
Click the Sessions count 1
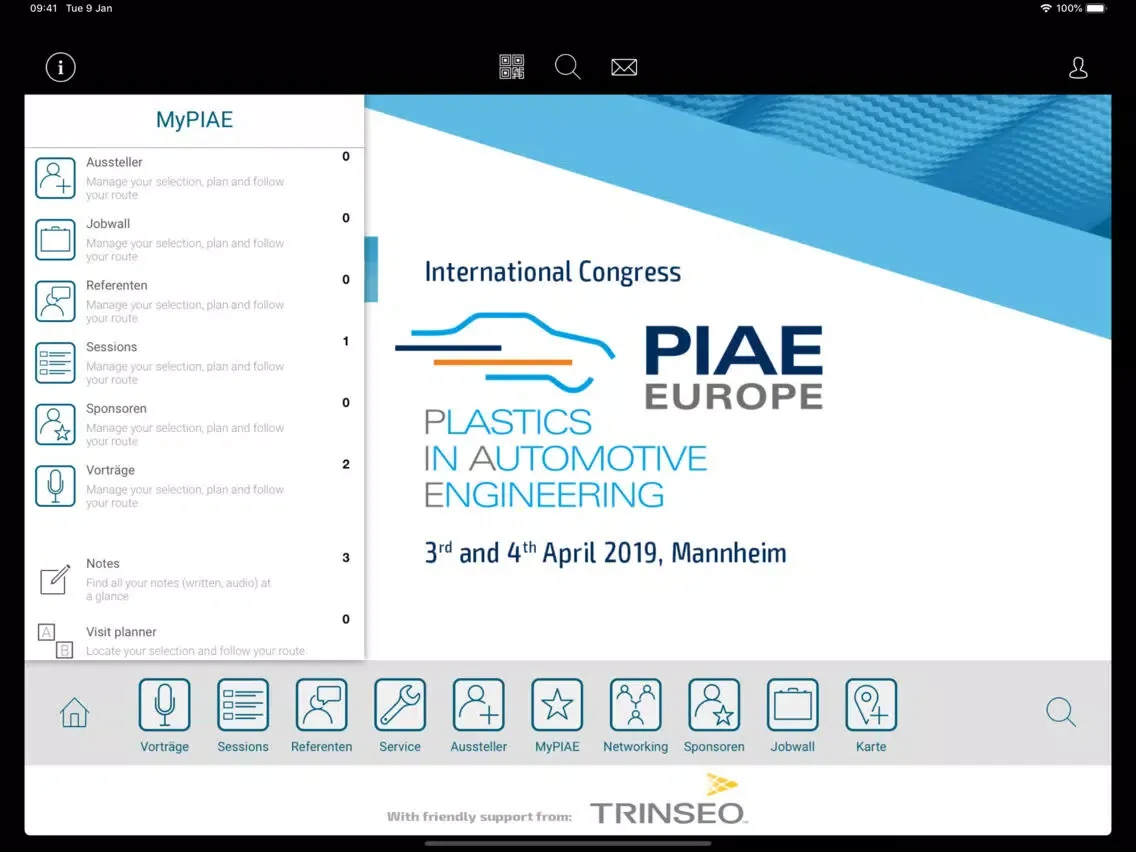click(346, 341)
